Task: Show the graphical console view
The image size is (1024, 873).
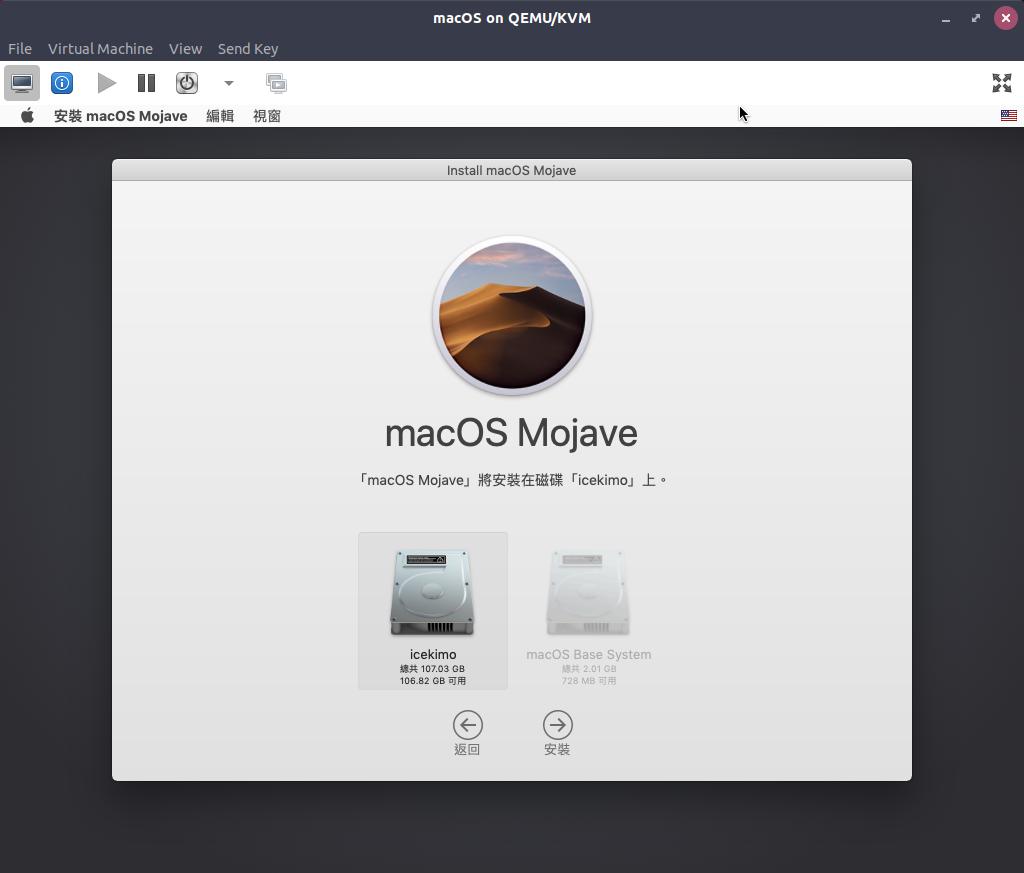Action: (22, 83)
